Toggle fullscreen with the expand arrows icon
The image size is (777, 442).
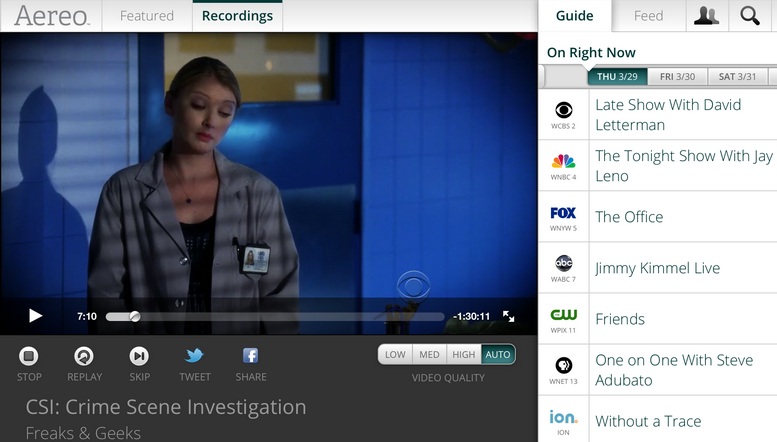click(x=508, y=316)
